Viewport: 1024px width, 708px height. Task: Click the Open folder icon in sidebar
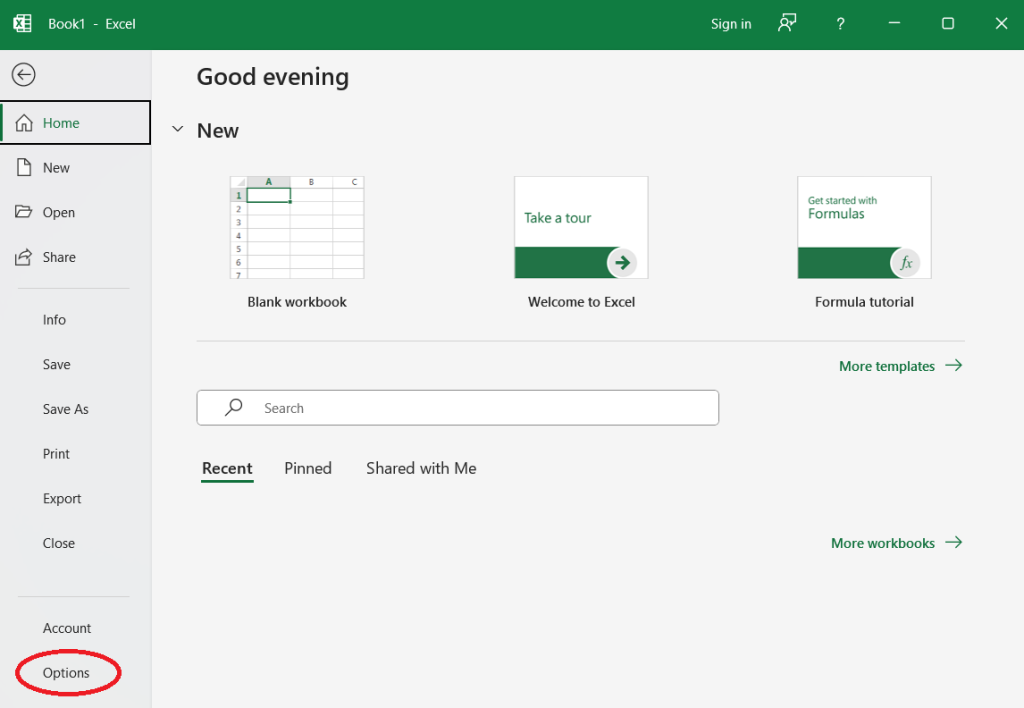[x=24, y=212]
